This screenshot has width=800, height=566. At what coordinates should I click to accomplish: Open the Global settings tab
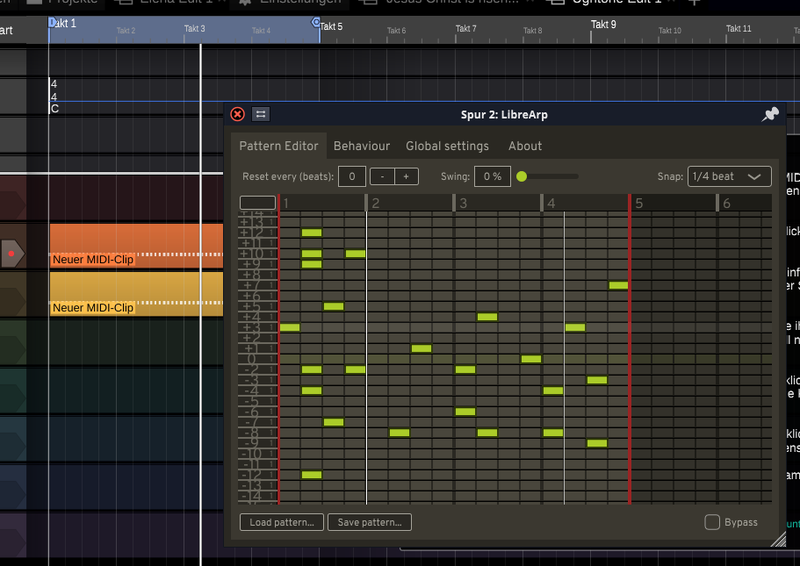point(447,146)
